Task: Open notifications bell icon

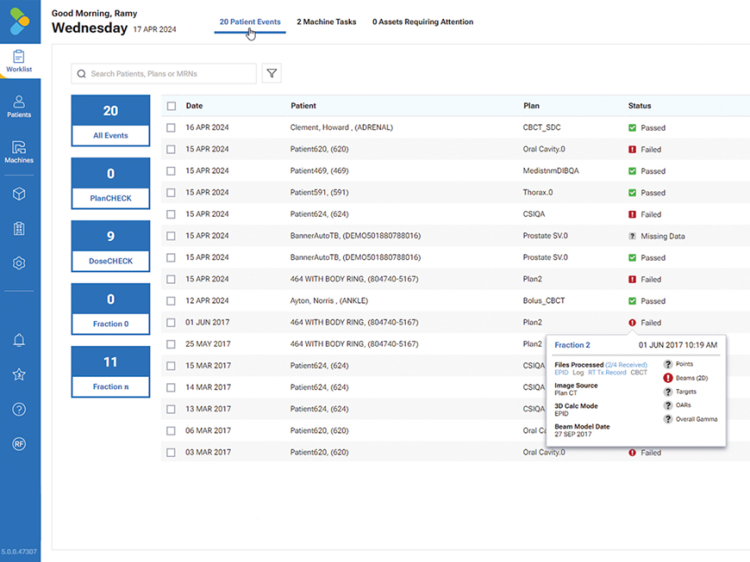Action: (x=19, y=340)
